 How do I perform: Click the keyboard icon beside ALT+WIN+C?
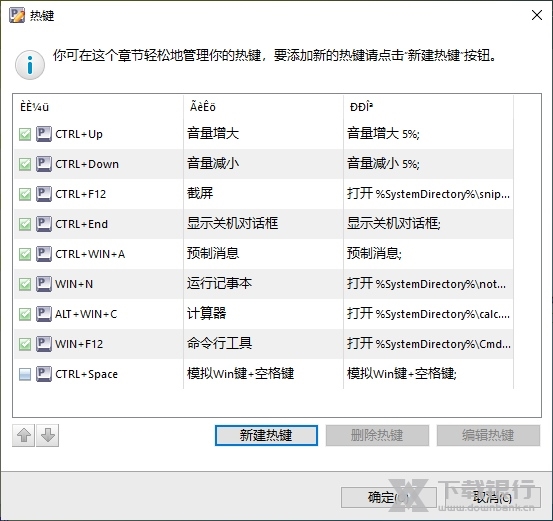(44, 314)
